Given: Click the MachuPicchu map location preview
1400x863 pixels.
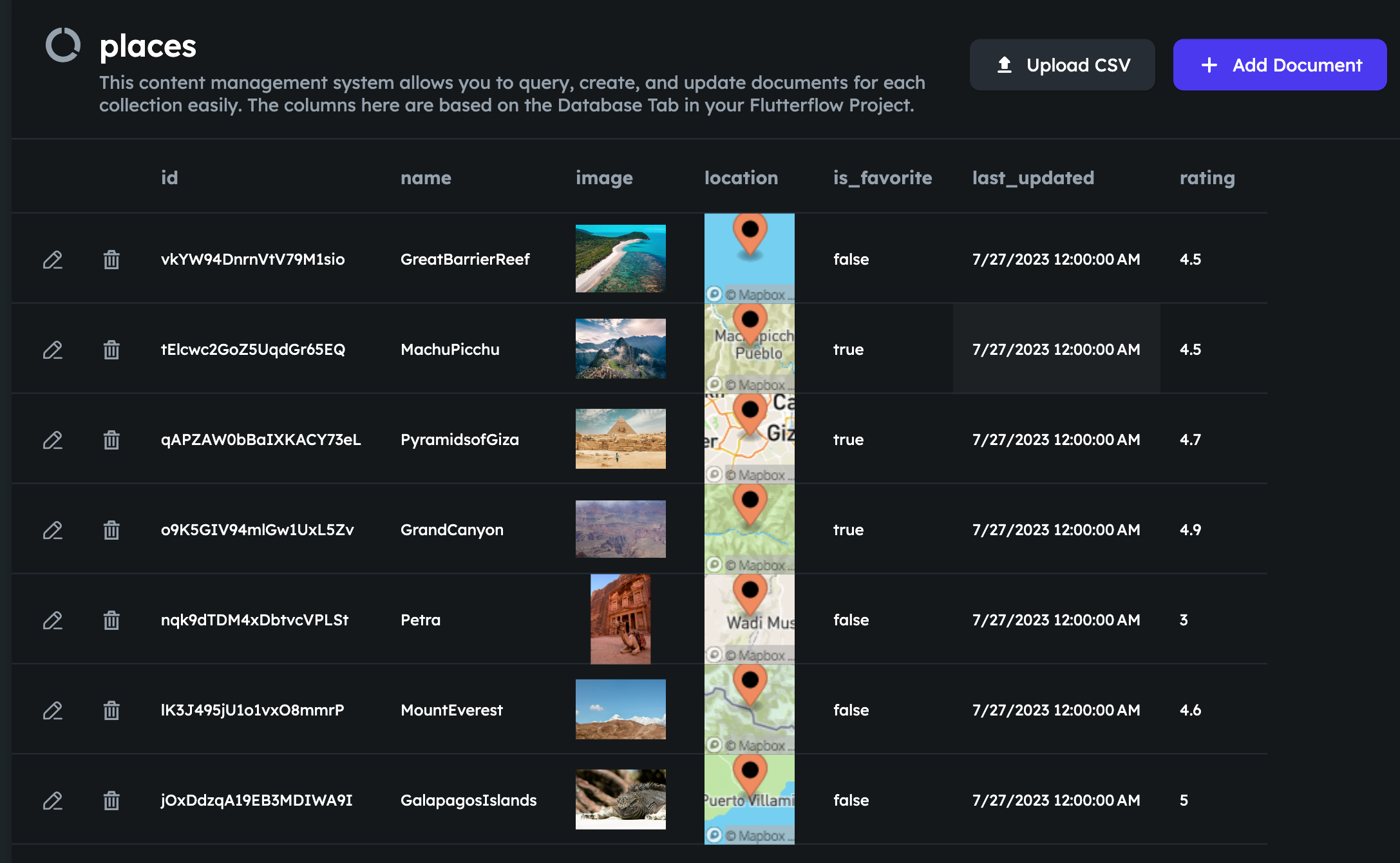Looking at the screenshot, I should (749, 348).
